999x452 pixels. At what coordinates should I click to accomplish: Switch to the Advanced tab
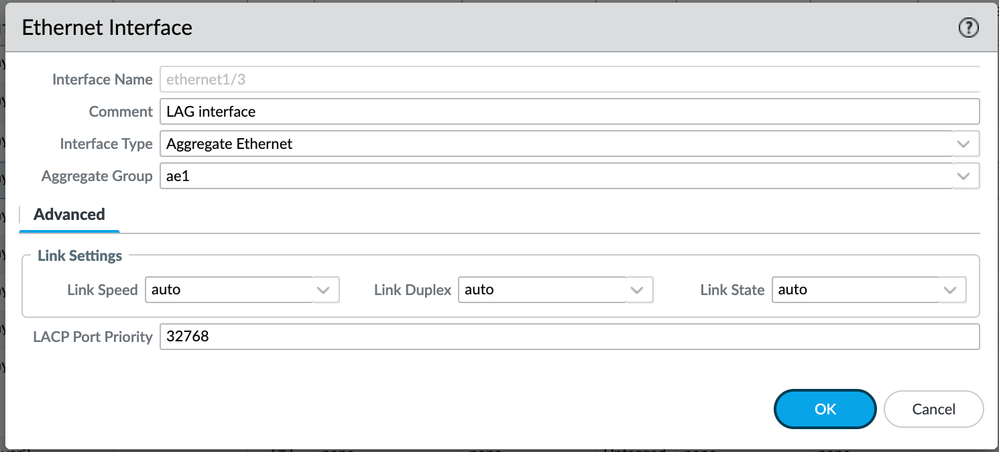pos(69,214)
